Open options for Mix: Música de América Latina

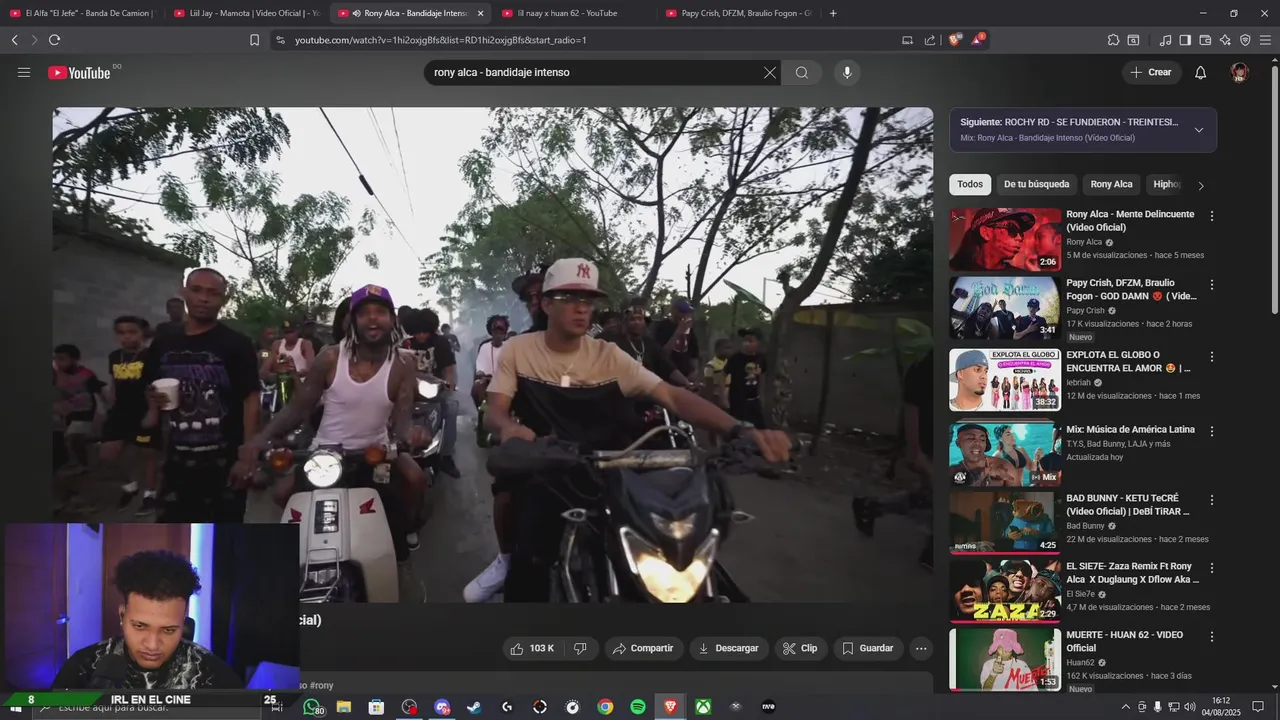(x=1212, y=431)
